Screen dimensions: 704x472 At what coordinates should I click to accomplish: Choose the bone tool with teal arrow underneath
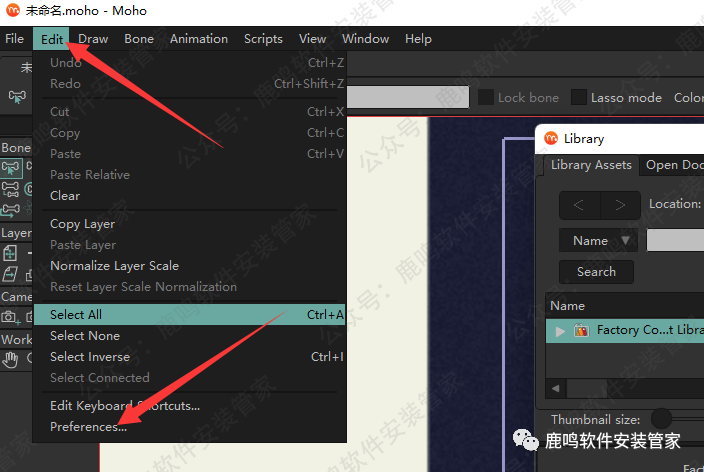coord(11,210)
